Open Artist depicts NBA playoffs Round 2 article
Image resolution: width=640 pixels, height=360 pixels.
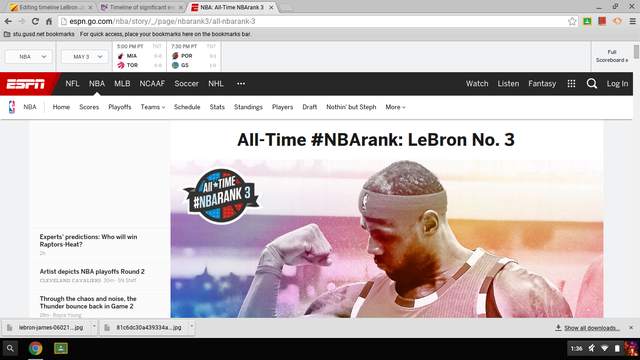[92, 271]
